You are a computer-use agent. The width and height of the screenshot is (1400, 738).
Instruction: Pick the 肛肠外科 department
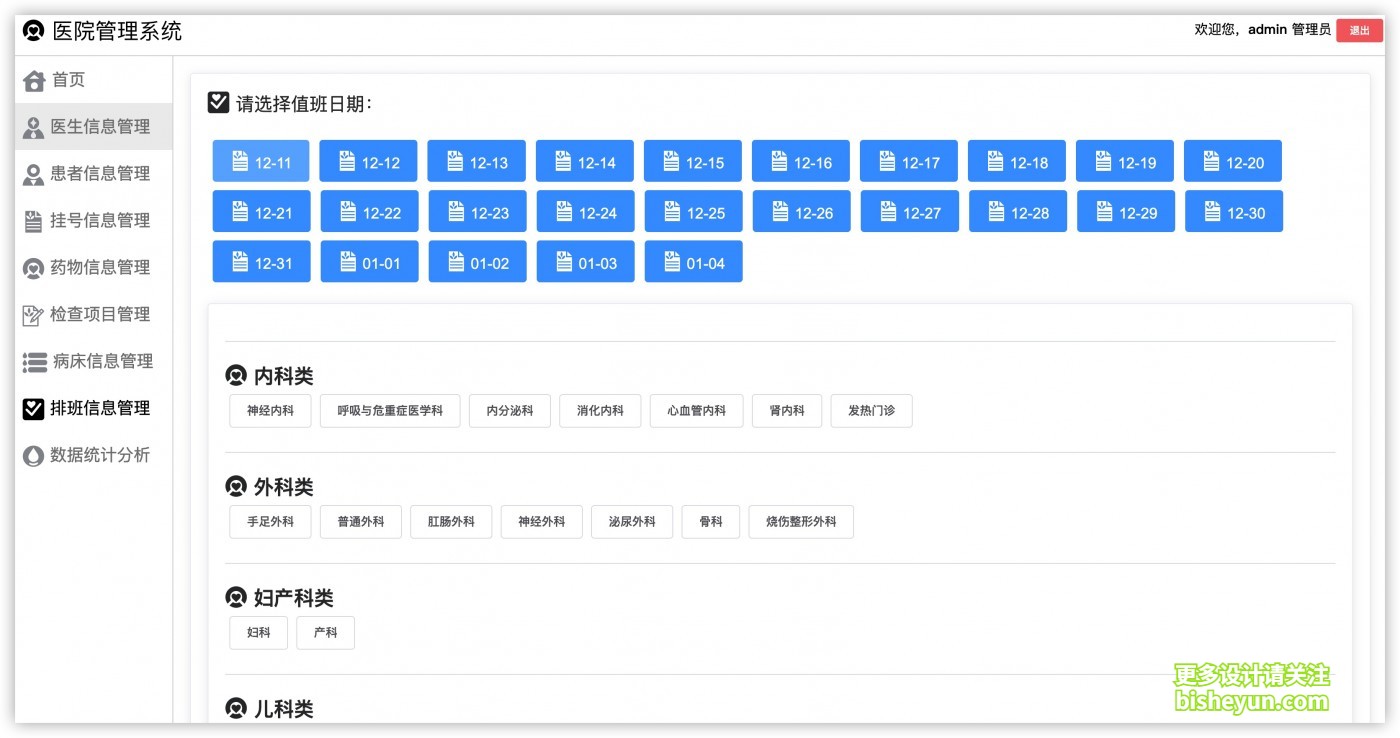pyautogui.click(x=451, y=522)
